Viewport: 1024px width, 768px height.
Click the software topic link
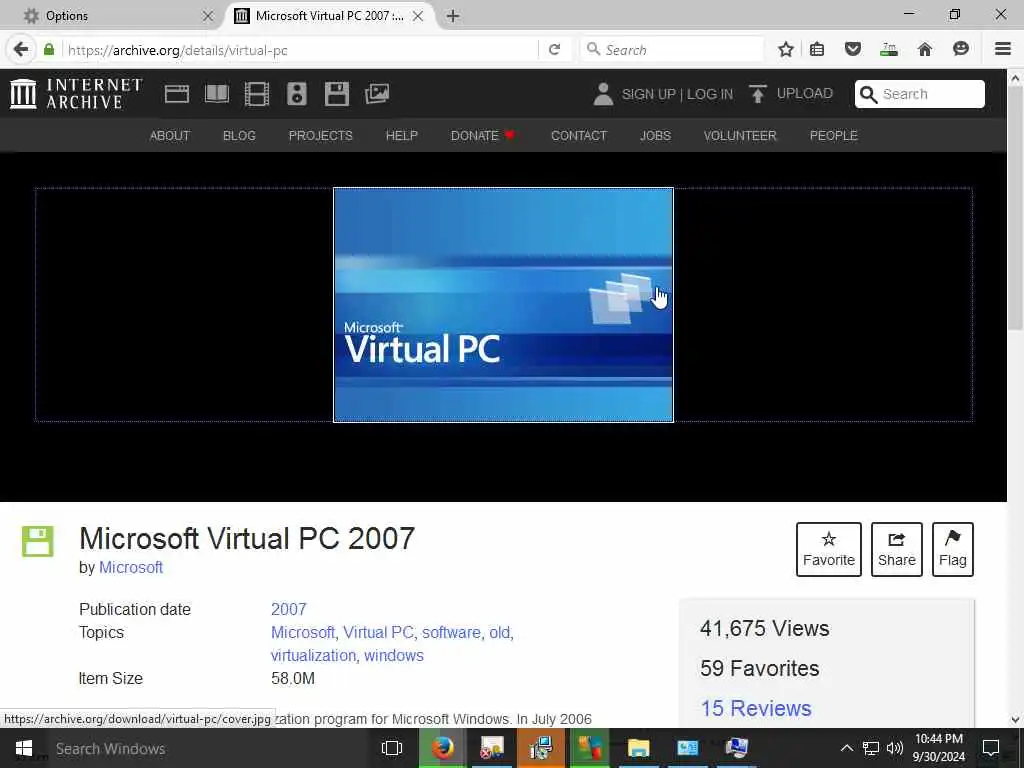point(452,633)
